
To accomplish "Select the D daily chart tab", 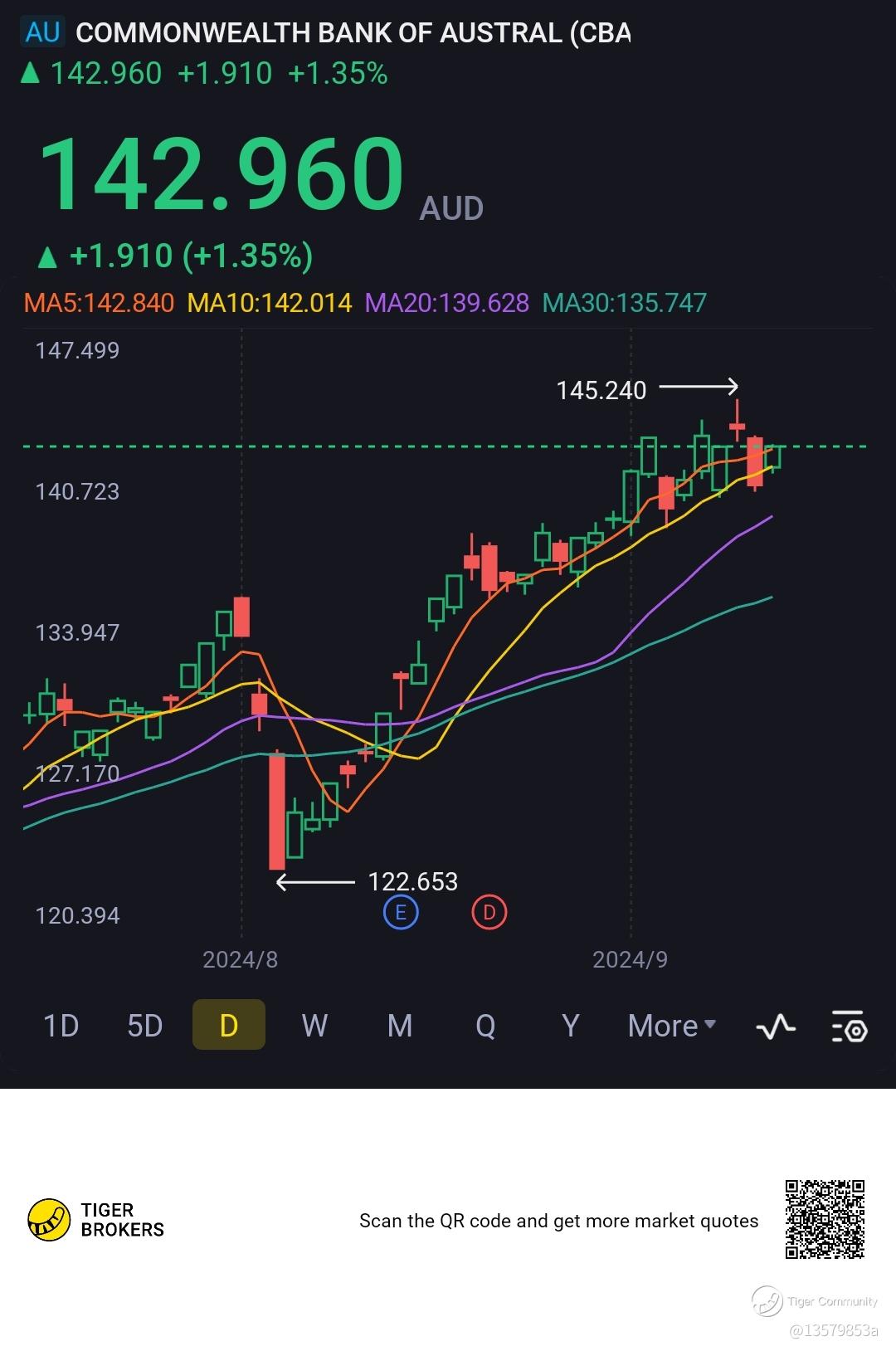I will [x=229, y=1025].
